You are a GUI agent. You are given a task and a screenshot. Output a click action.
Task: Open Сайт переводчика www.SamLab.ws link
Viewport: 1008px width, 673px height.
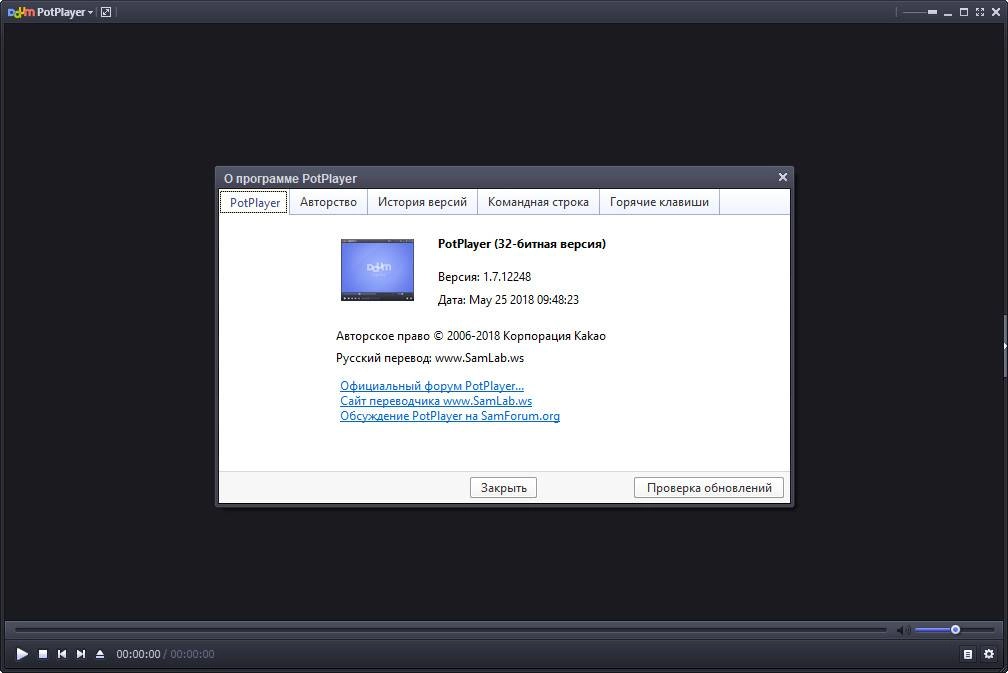click(x=436, y=400)
